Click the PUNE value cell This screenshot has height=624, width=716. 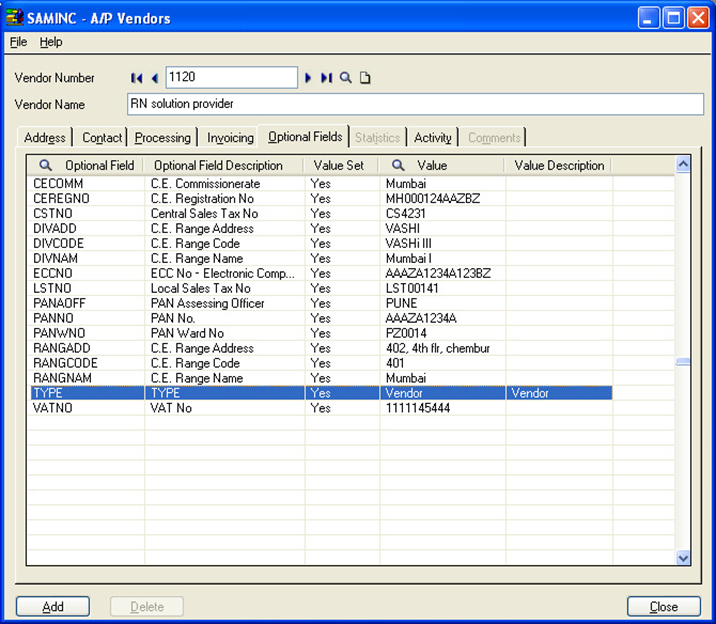[442, 303]
